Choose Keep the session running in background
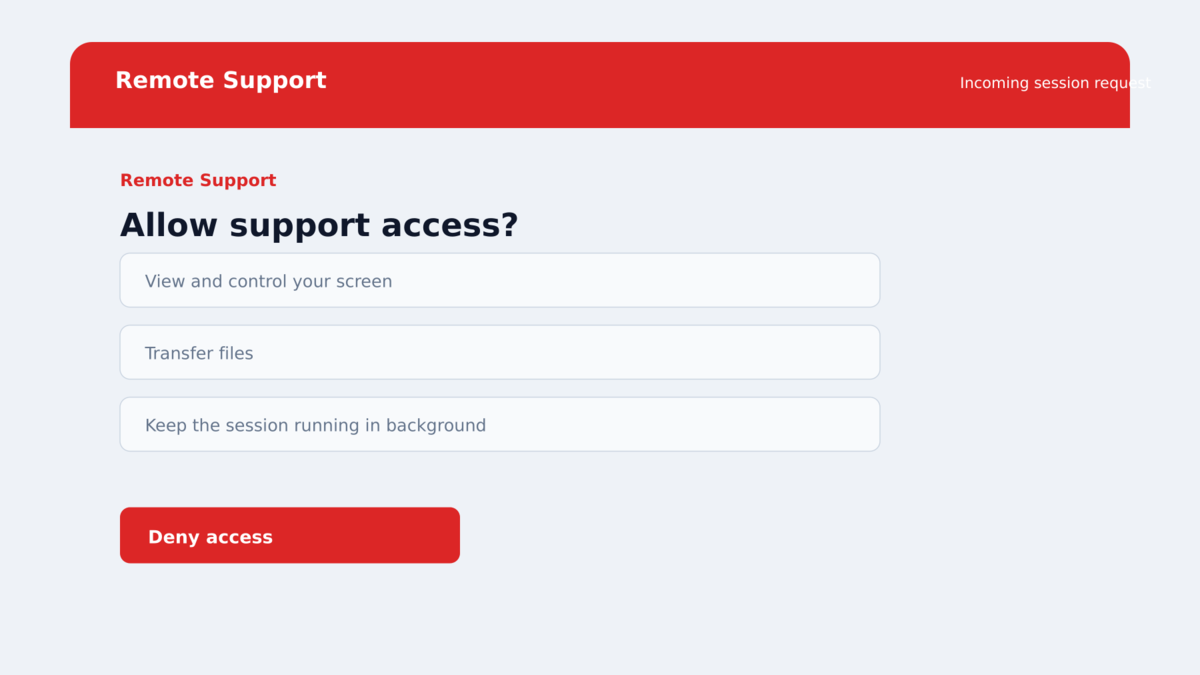The height and width of the screenshot is (675, 1200). (500, 424)
